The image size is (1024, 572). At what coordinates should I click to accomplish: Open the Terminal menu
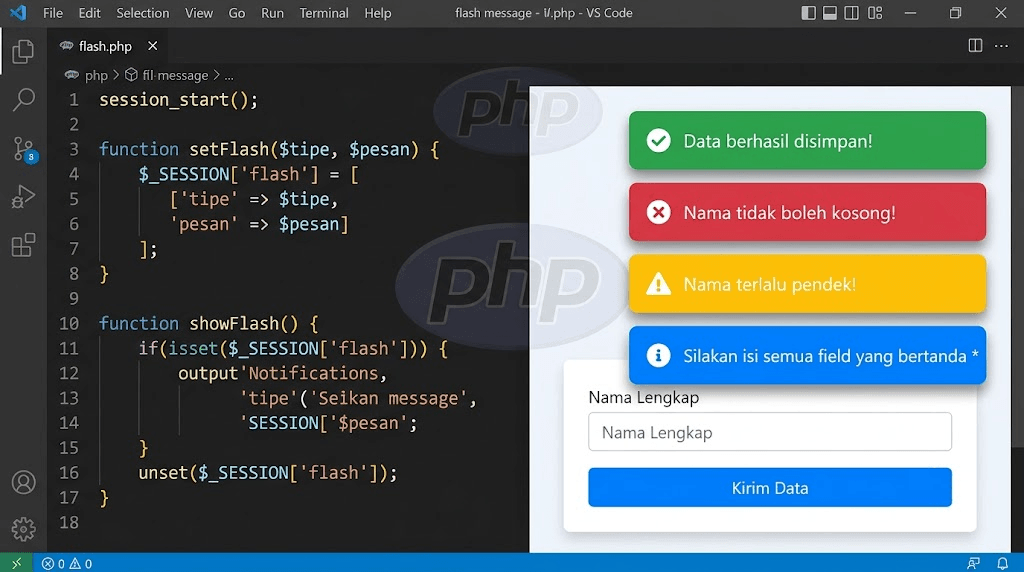[324, 13]
